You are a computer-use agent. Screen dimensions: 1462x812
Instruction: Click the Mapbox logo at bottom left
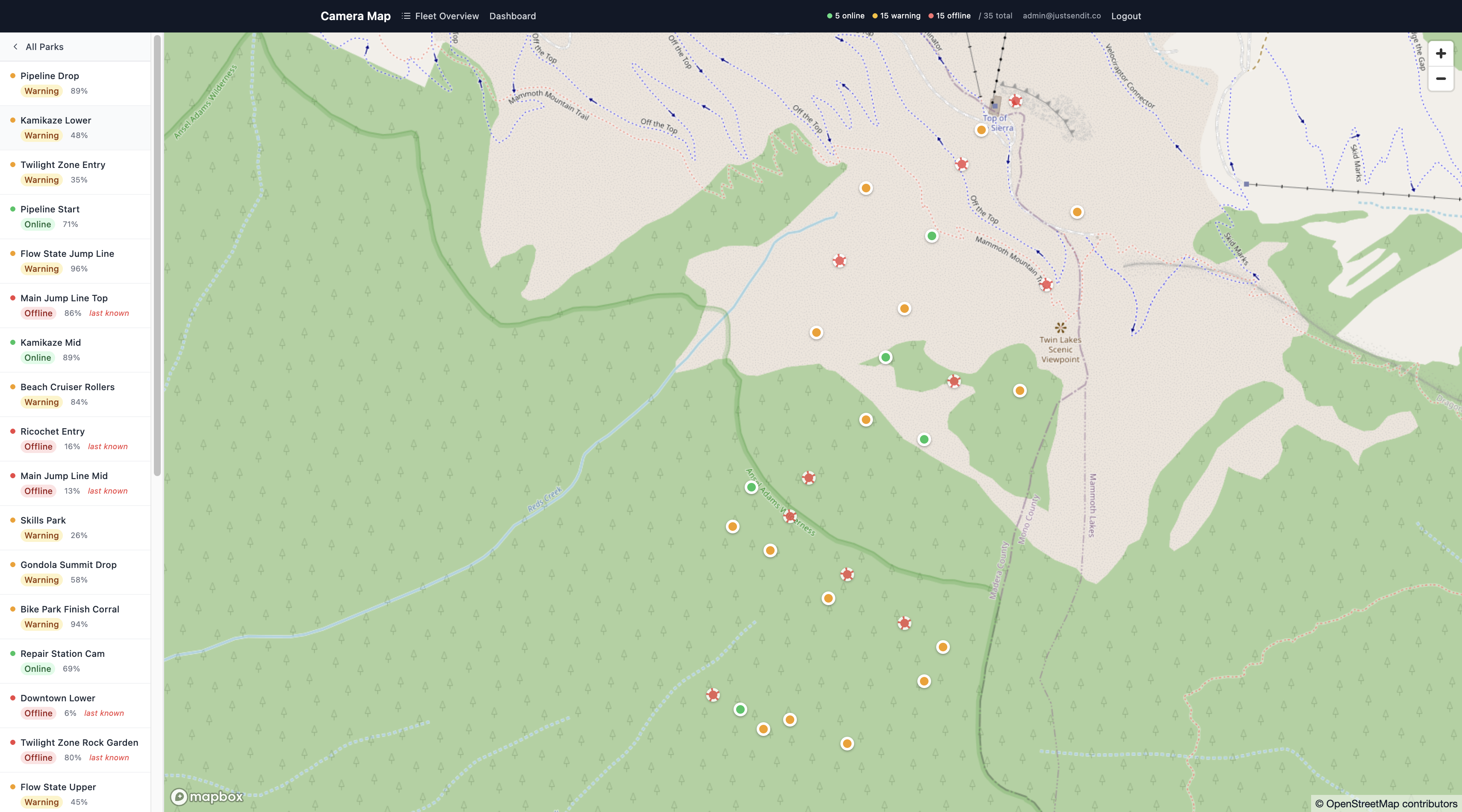click(206, 797)
